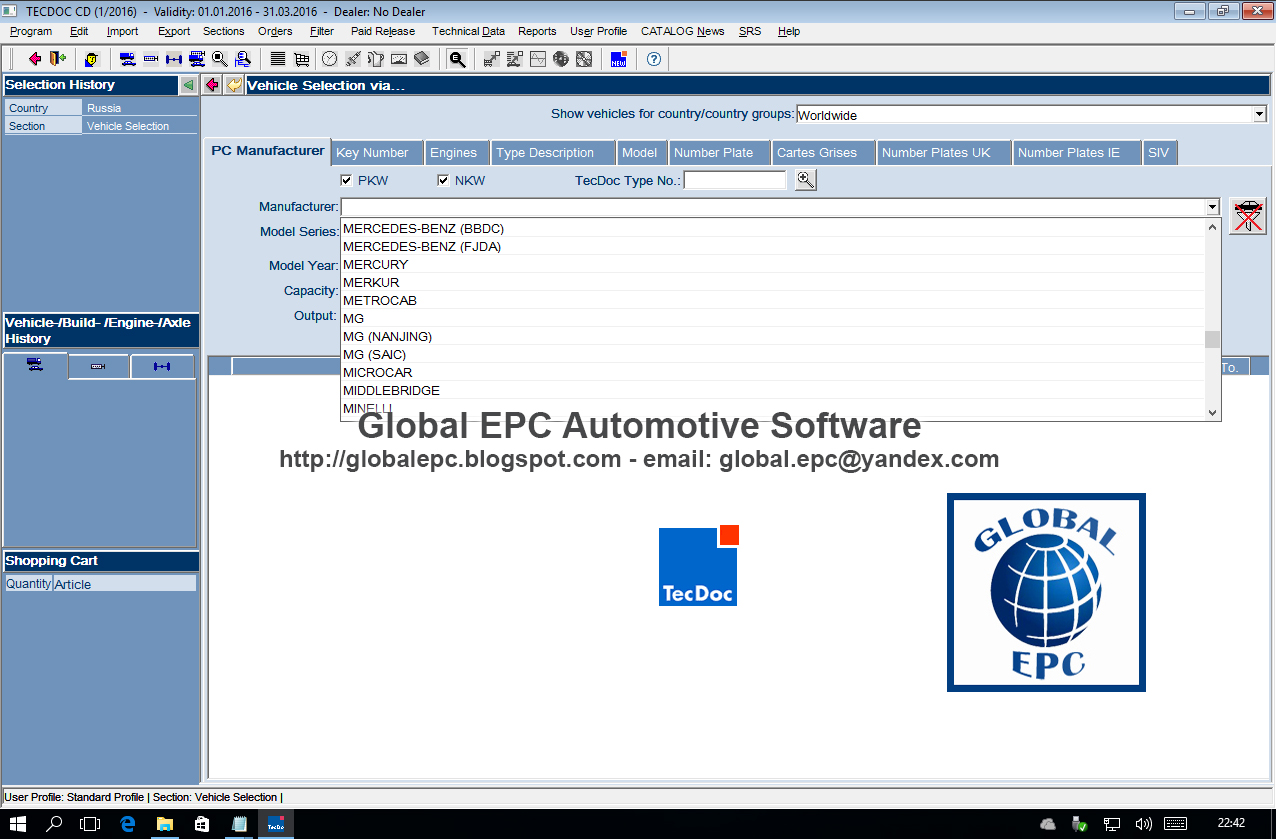Click the manufacturer list scroll down arrow

(1213, 412)
